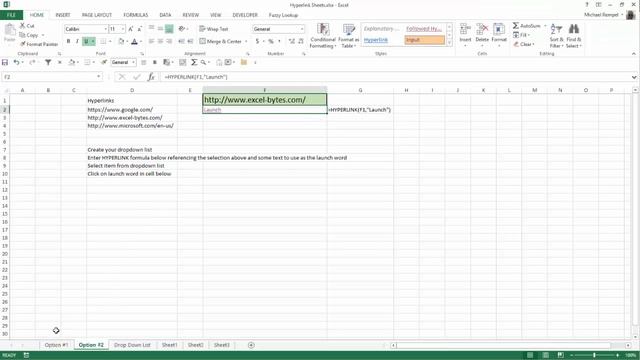The width and height of the screenshot is (640, 360).
Task: Open Sort & Filter menu
Action: click(556, 36)
